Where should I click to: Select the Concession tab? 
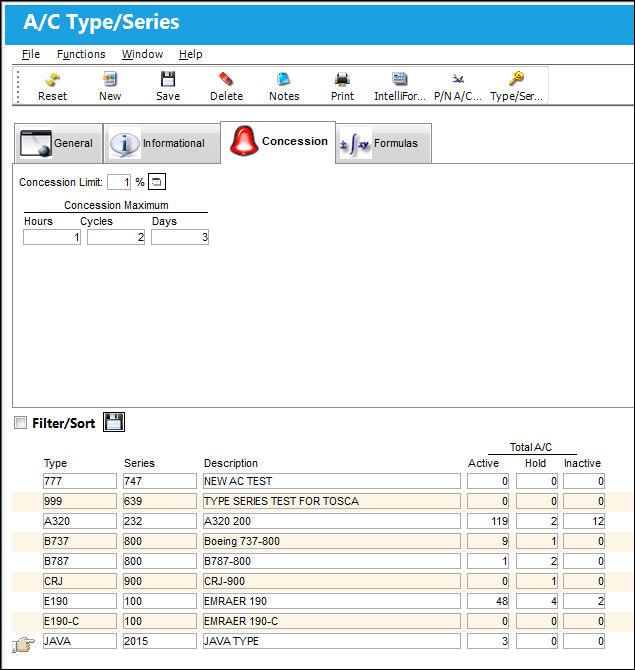pos(278,142)
